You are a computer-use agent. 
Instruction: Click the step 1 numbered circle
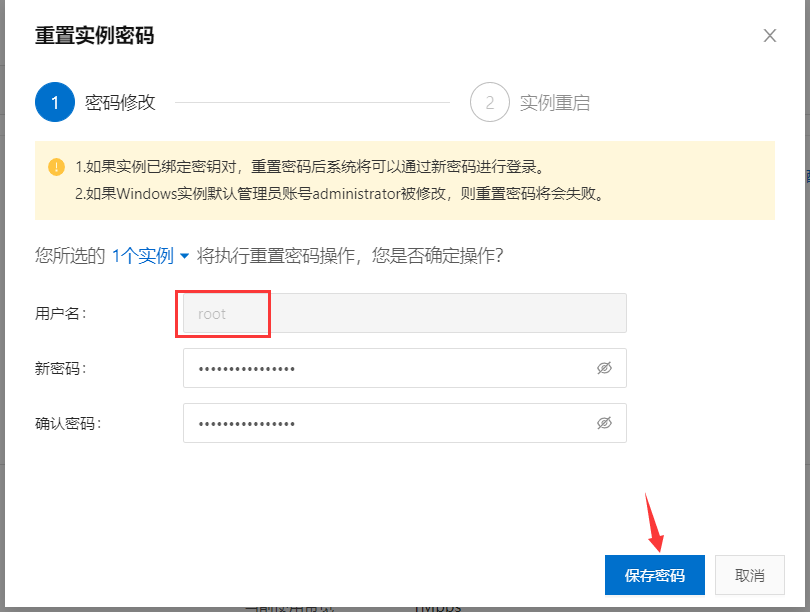point(54,102)
